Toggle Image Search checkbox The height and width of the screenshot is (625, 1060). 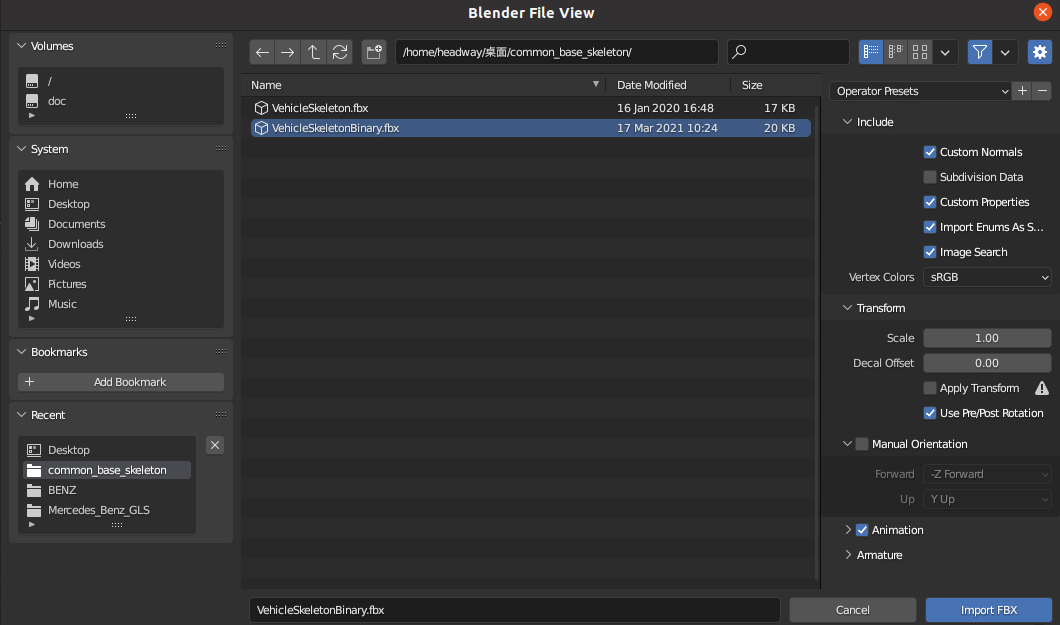(x=930, y=252)
